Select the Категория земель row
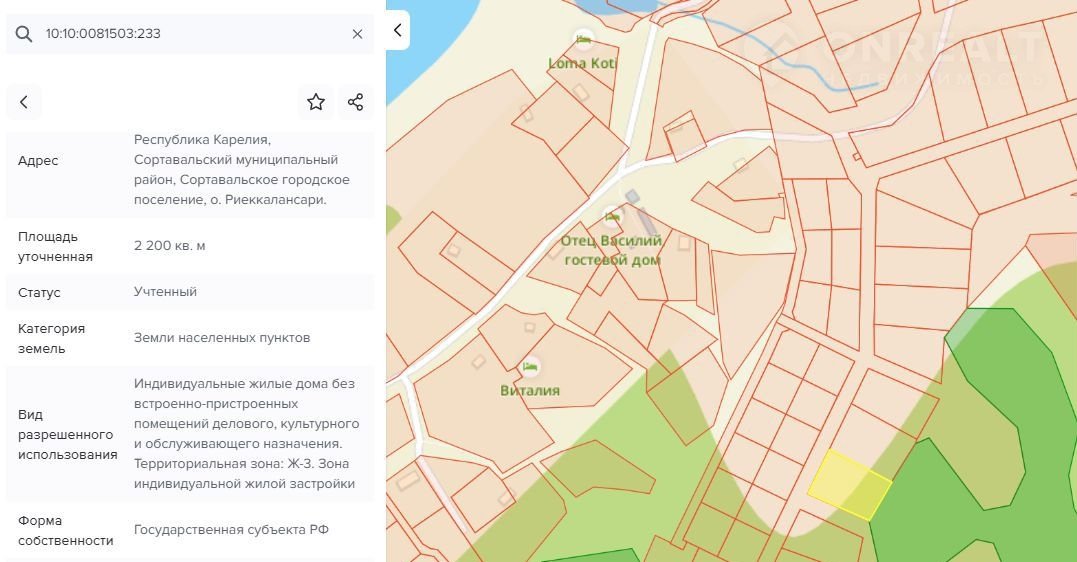This screenshot has height=562, width=1077. coord(190,338)
